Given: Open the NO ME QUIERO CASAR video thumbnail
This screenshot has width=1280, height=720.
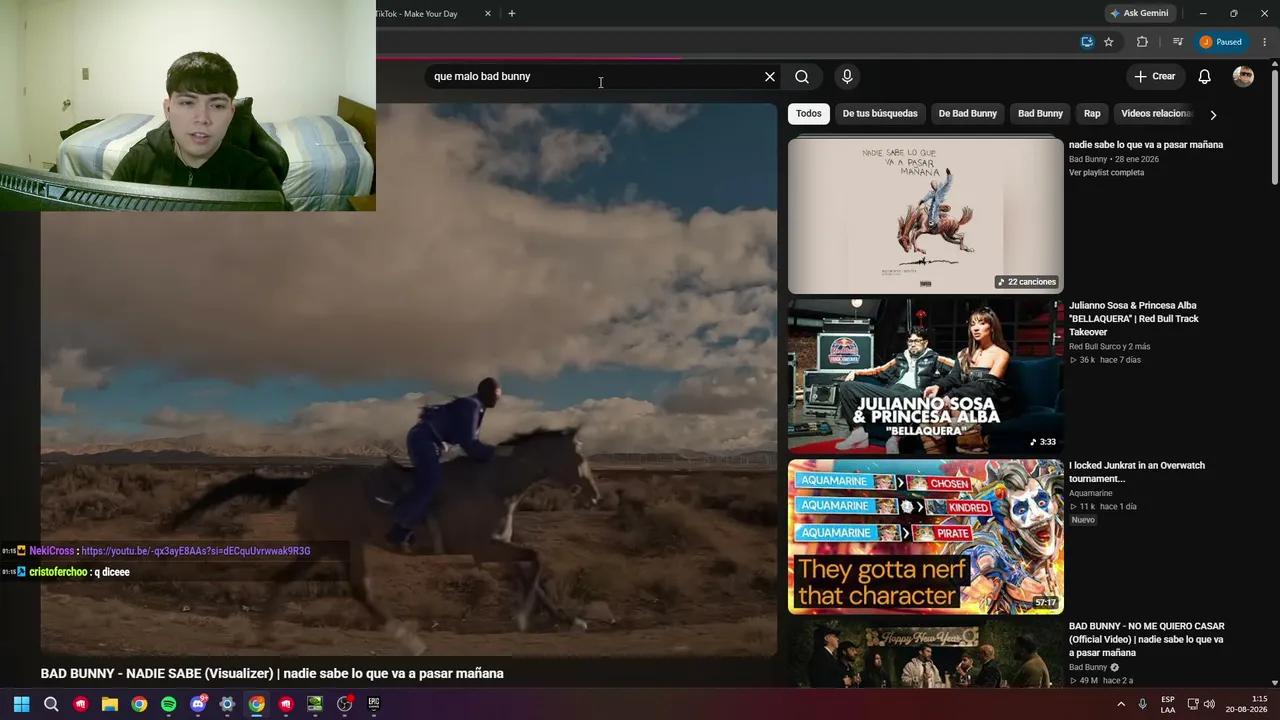Looking at the screenshot, I should pos(925,654).
